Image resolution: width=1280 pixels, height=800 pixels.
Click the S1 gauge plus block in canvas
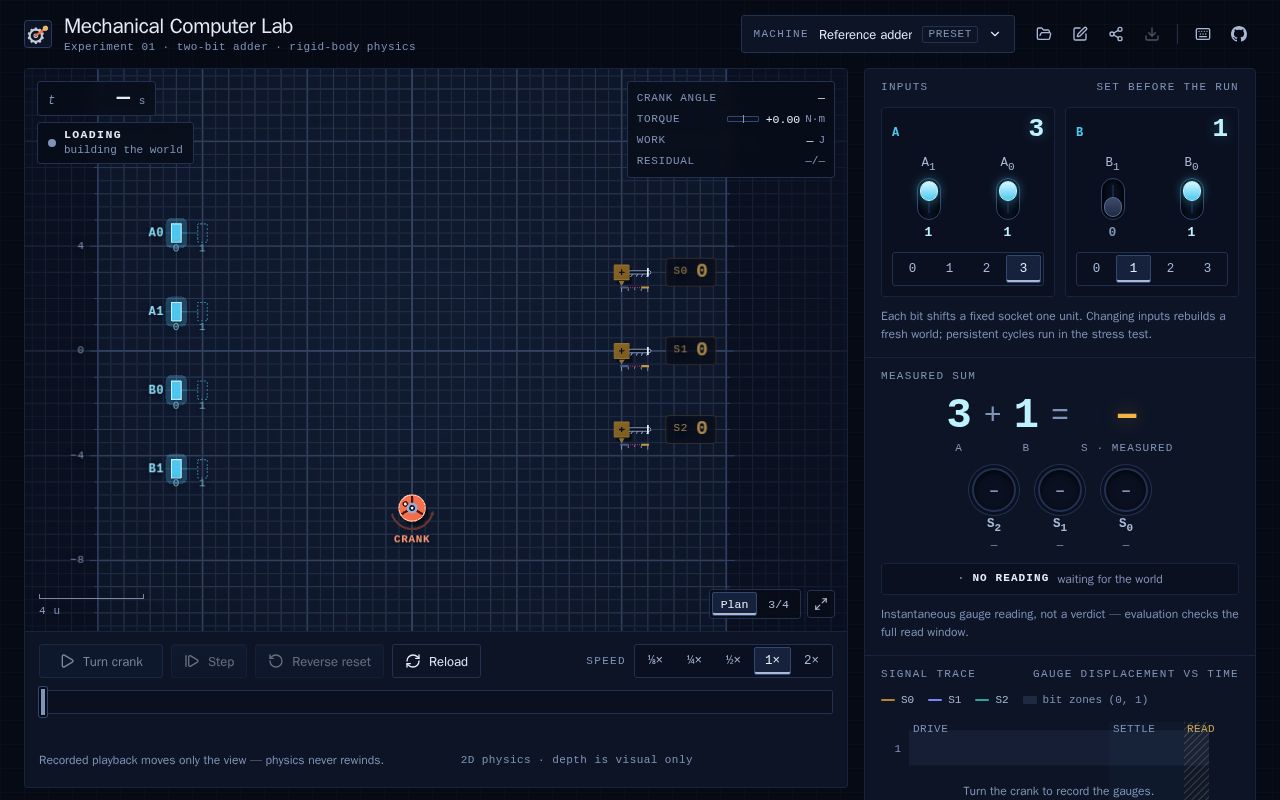point(621,351)
